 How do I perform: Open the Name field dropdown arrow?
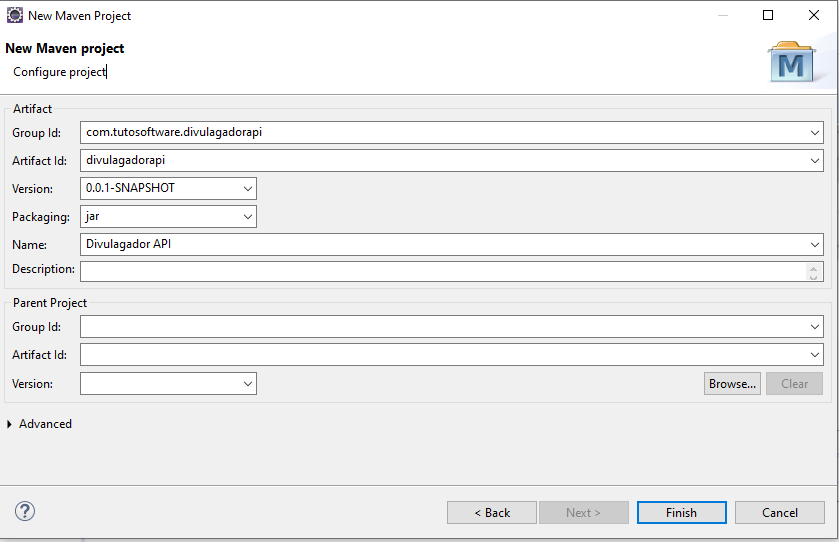[814, 245]
